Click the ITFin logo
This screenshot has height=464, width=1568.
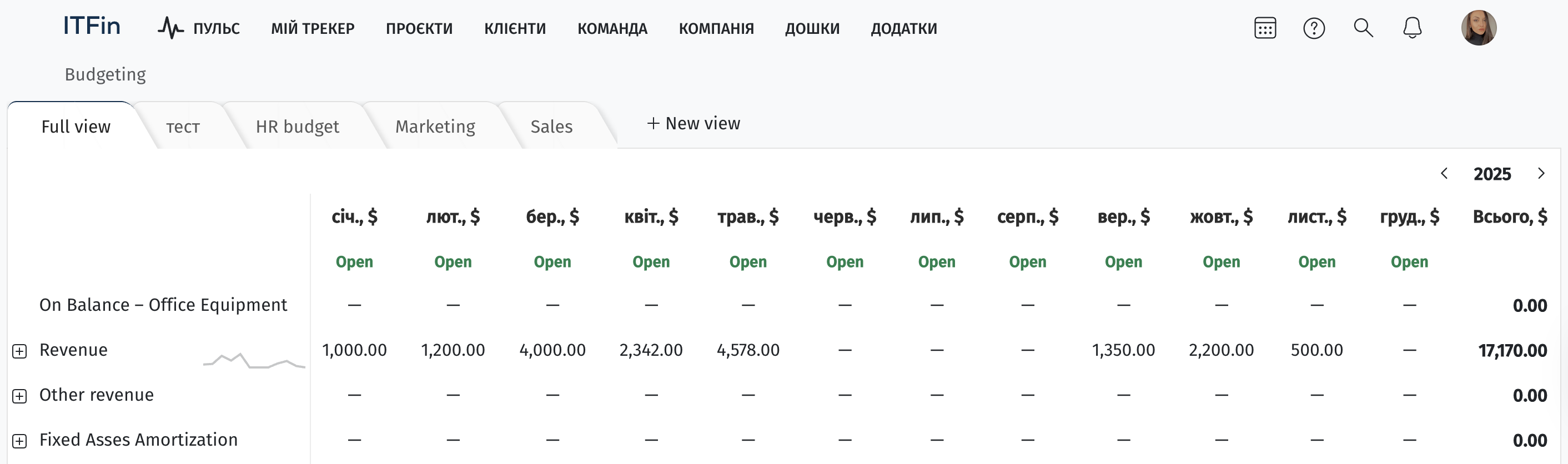pos(92,26)
